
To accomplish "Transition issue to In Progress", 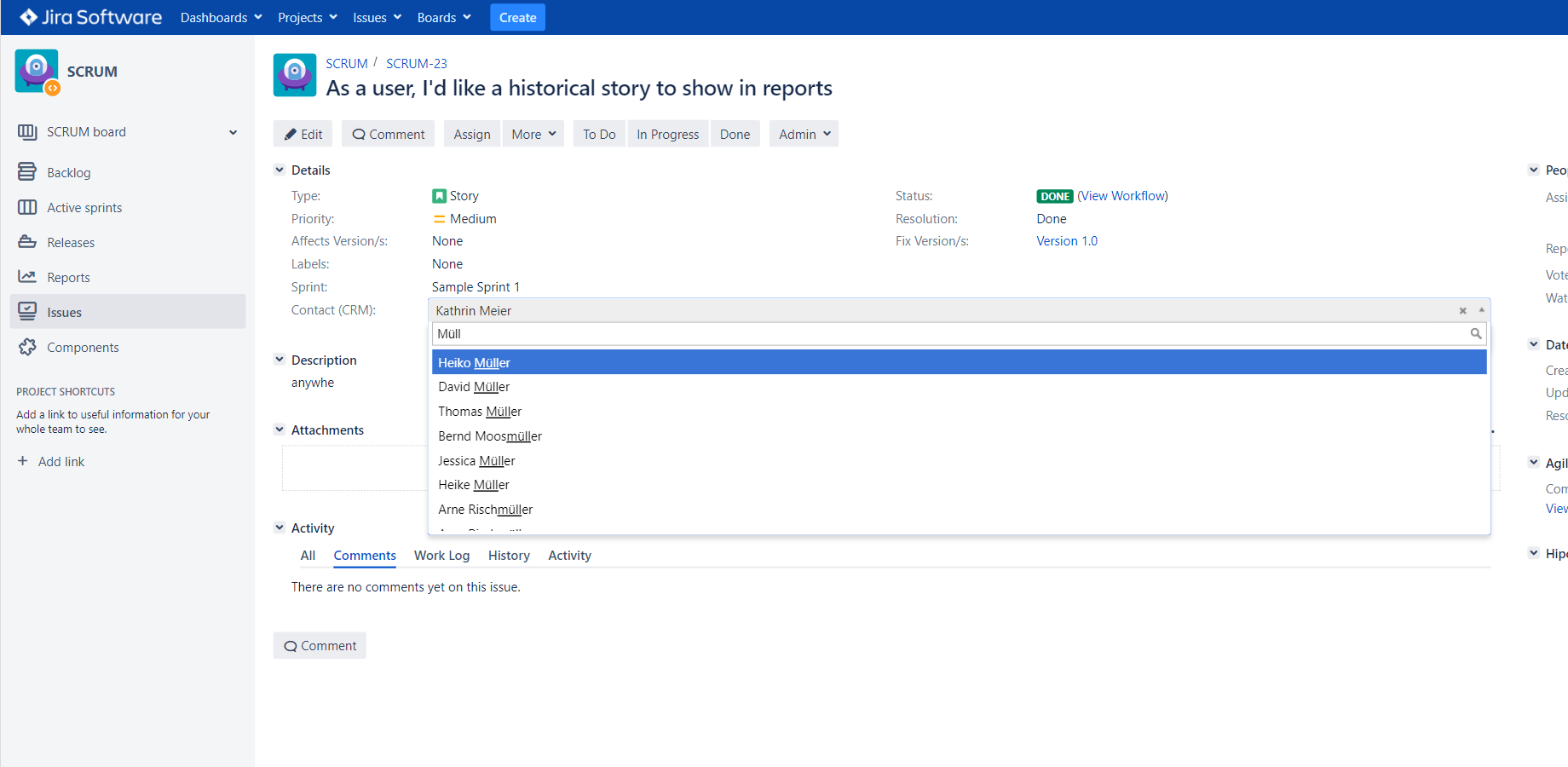I will click(x=667, y=134).
